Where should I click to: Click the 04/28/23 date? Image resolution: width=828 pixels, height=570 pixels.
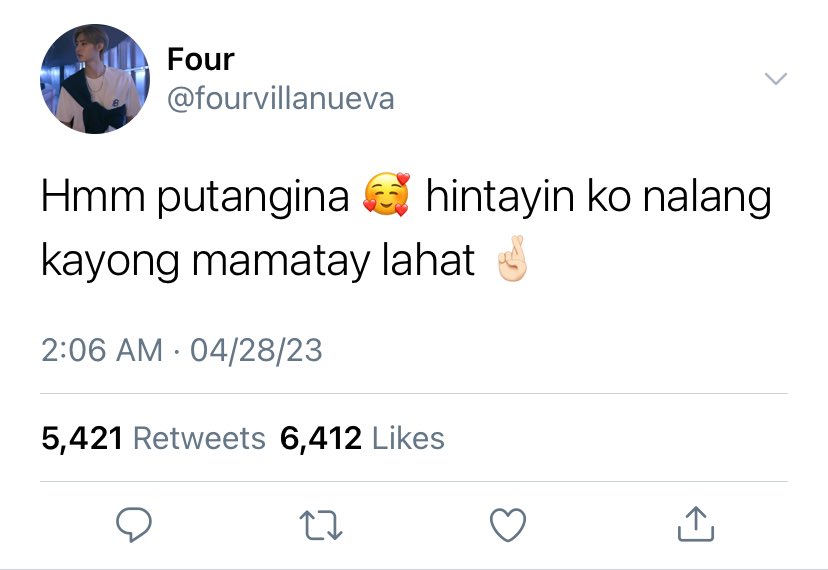tap(256, 350)
